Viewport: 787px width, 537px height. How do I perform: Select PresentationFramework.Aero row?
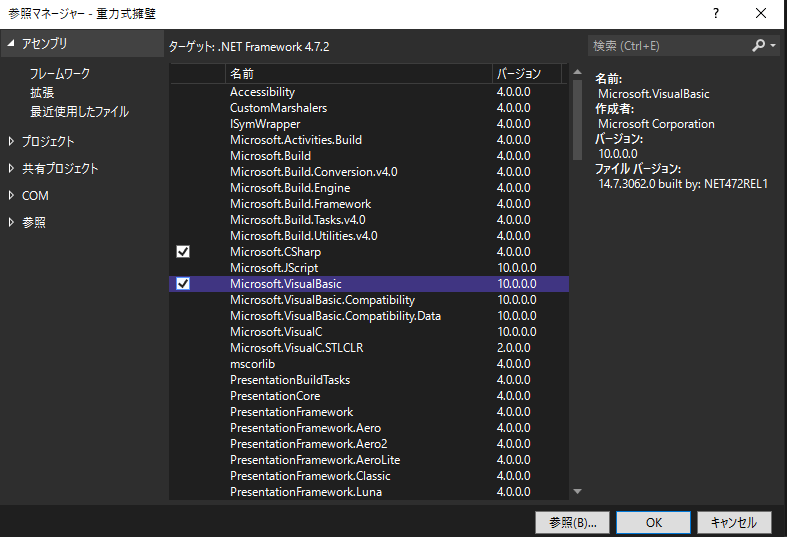pos(369,428)
